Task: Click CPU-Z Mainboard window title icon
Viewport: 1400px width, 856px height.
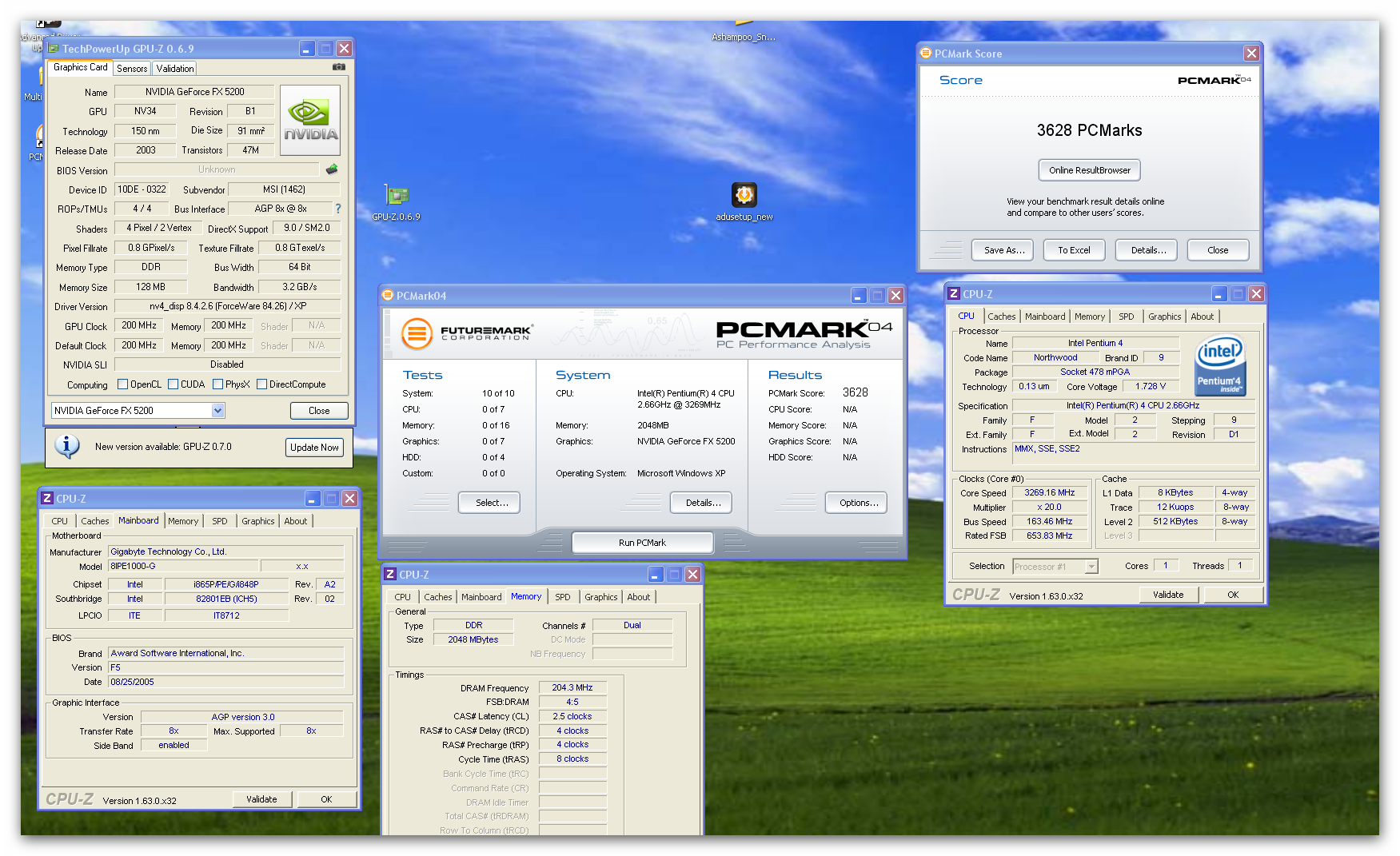Action: tap(47, 498)
